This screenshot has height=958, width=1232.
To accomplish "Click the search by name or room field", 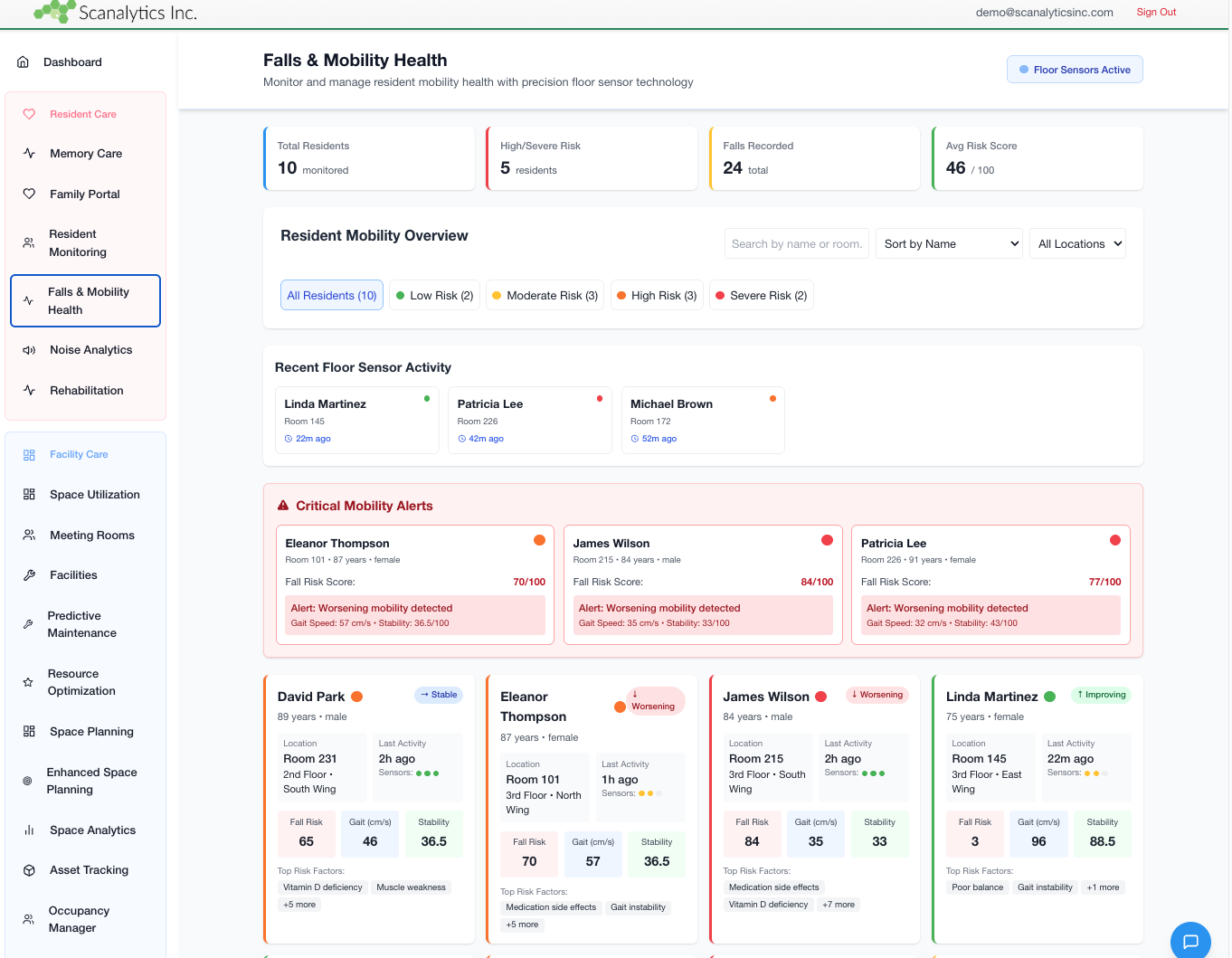I will click(796, 243).
